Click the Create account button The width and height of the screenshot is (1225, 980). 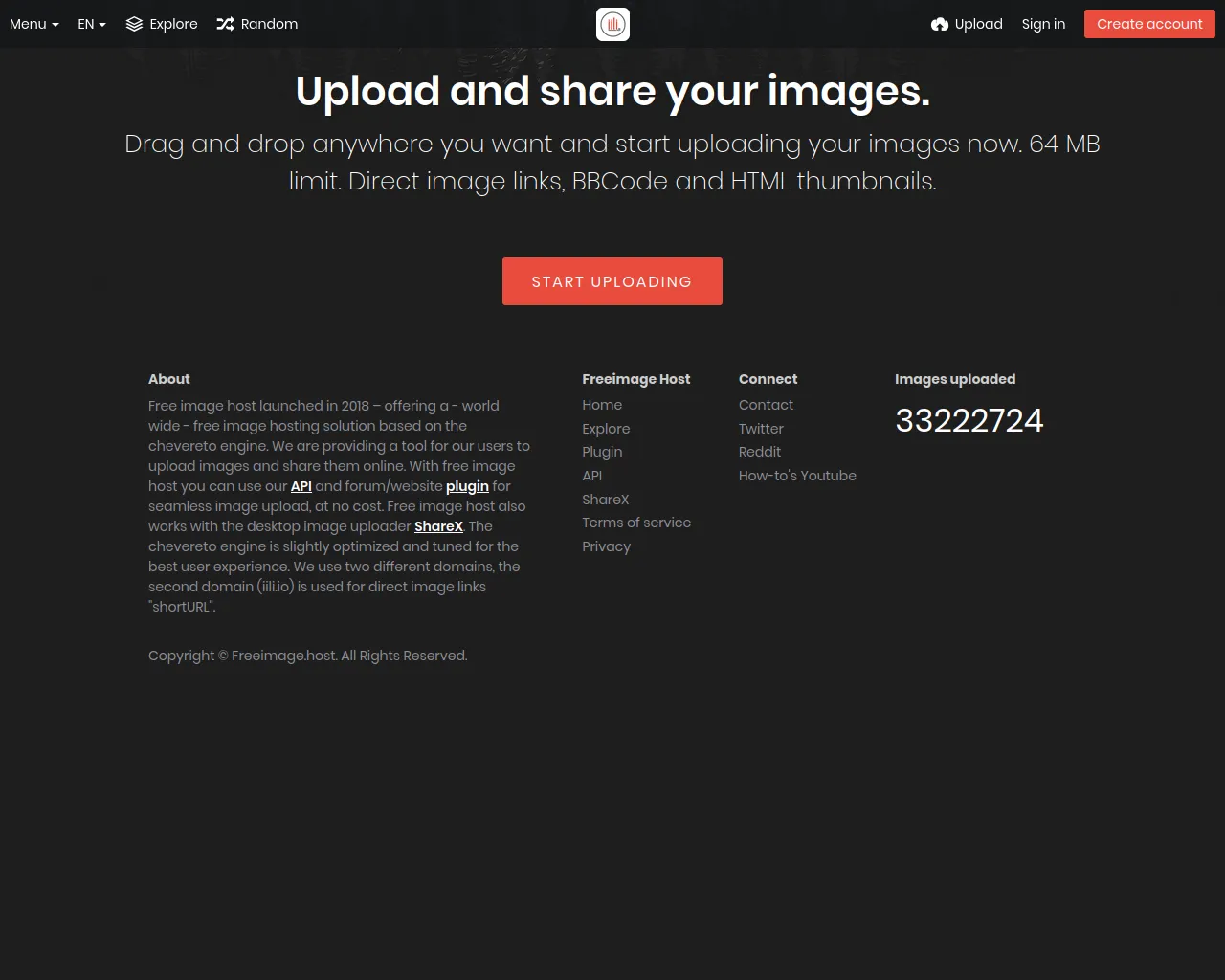tap(1149, 24)
